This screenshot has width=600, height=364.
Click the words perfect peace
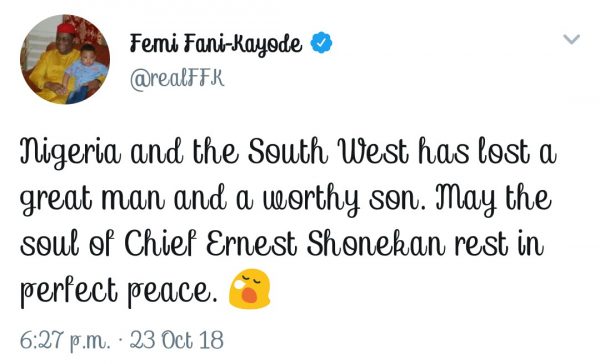[x=116, y=291]
